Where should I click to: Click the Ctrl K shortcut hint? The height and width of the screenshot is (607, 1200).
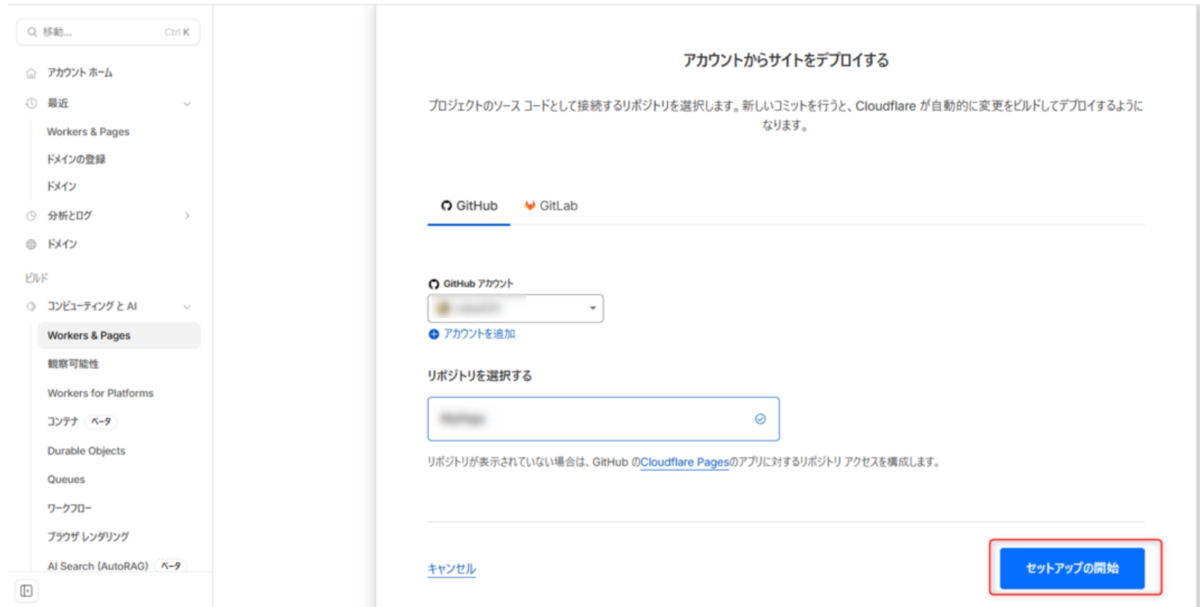coord(177,32)
